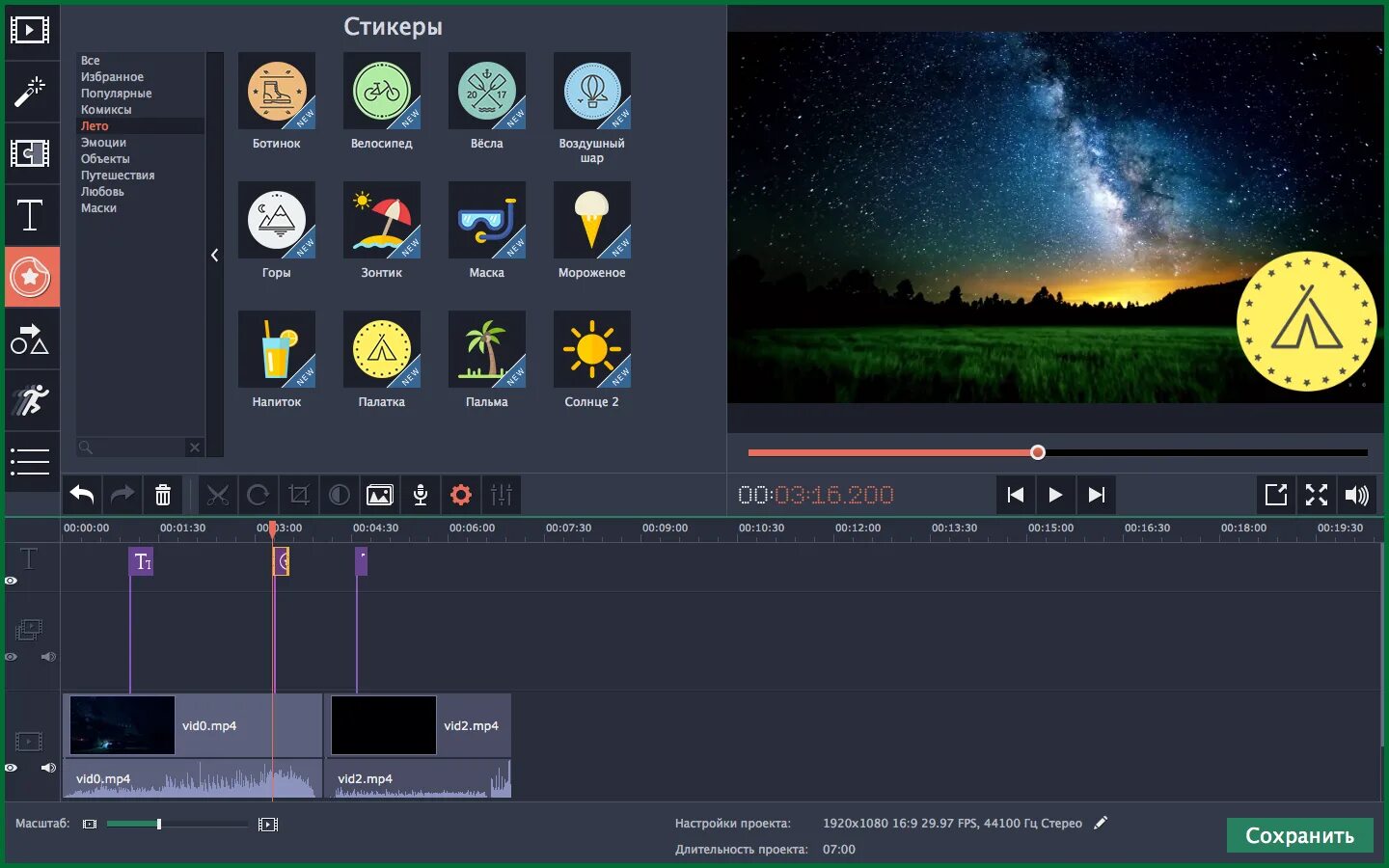1389x868 pixels.
Task: Zoom in timeline with large frame icon
Action: tap(268, 825)
